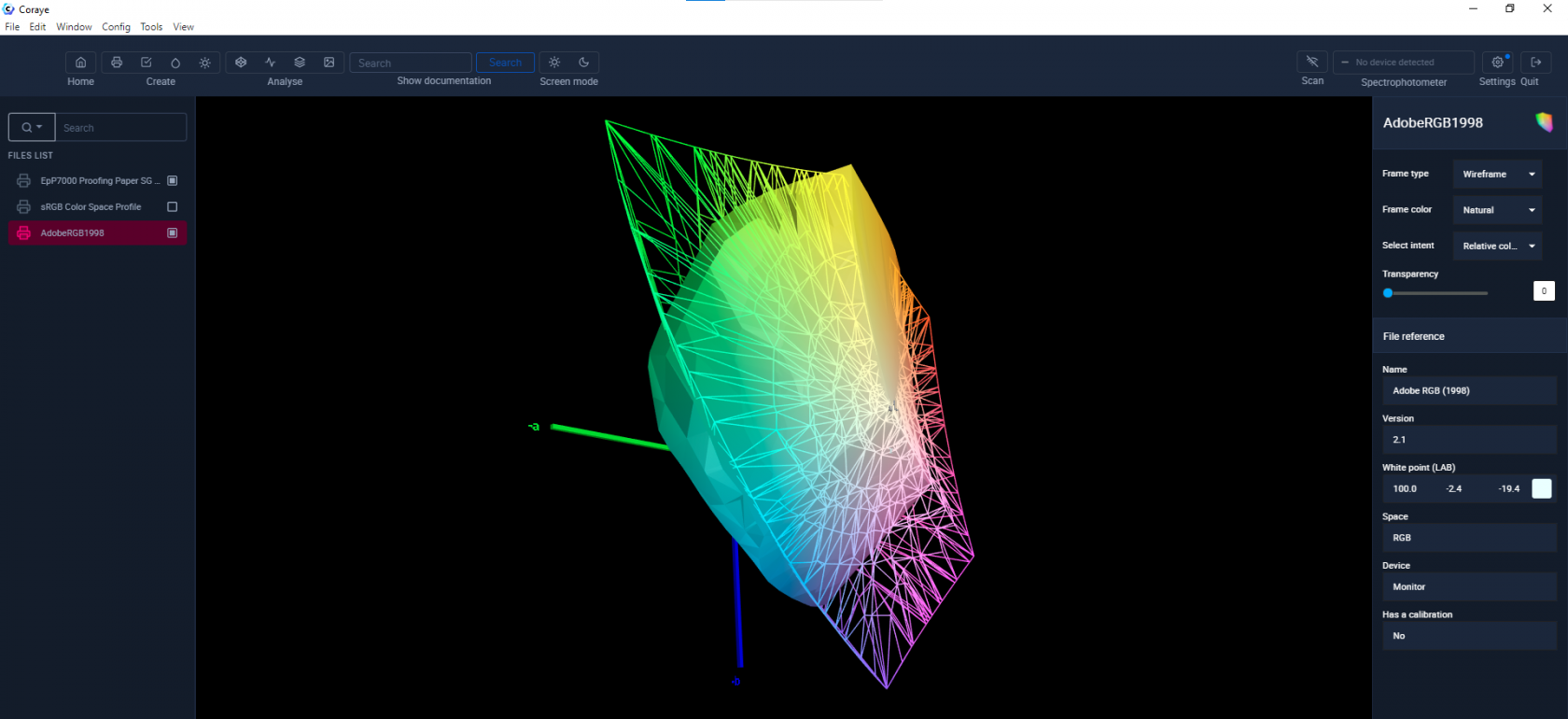The image size is (1568, 719).
Task: Click the Space value RGB
Action: tap(1469, 537)
